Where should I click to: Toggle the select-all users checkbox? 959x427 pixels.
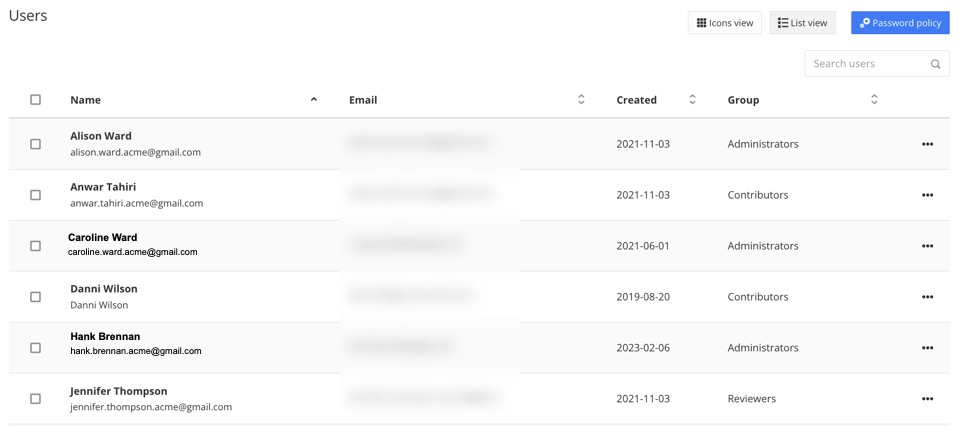click(36, 100)
